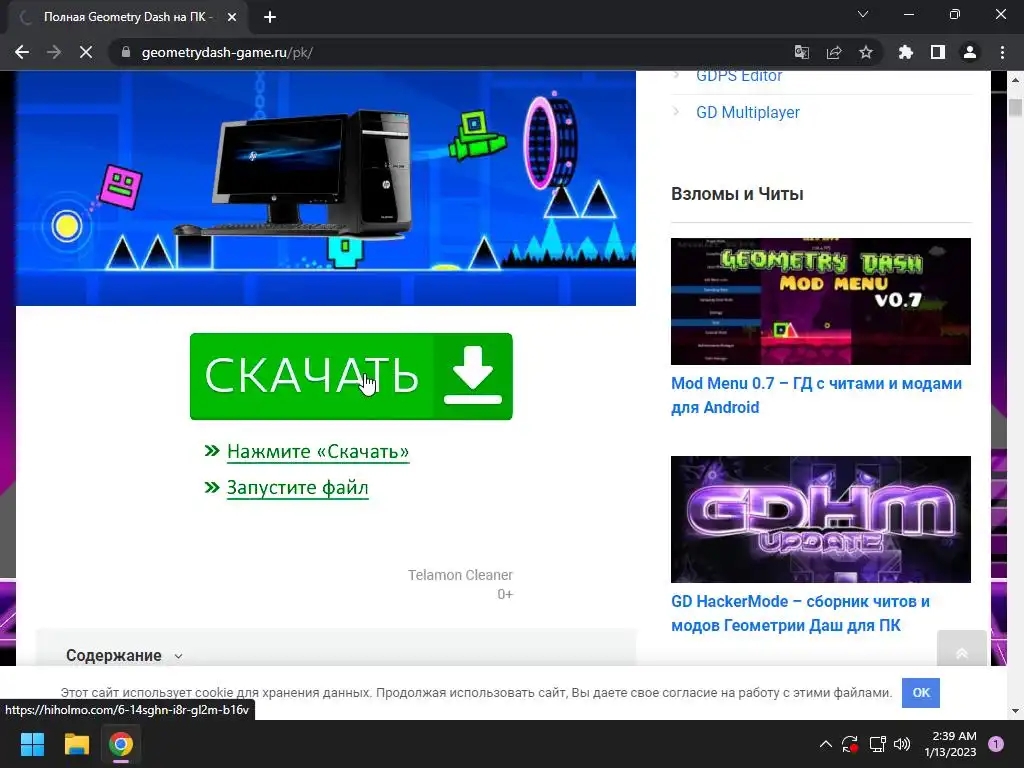Open the Нажмите «Скачать» link

coord(318,451)
